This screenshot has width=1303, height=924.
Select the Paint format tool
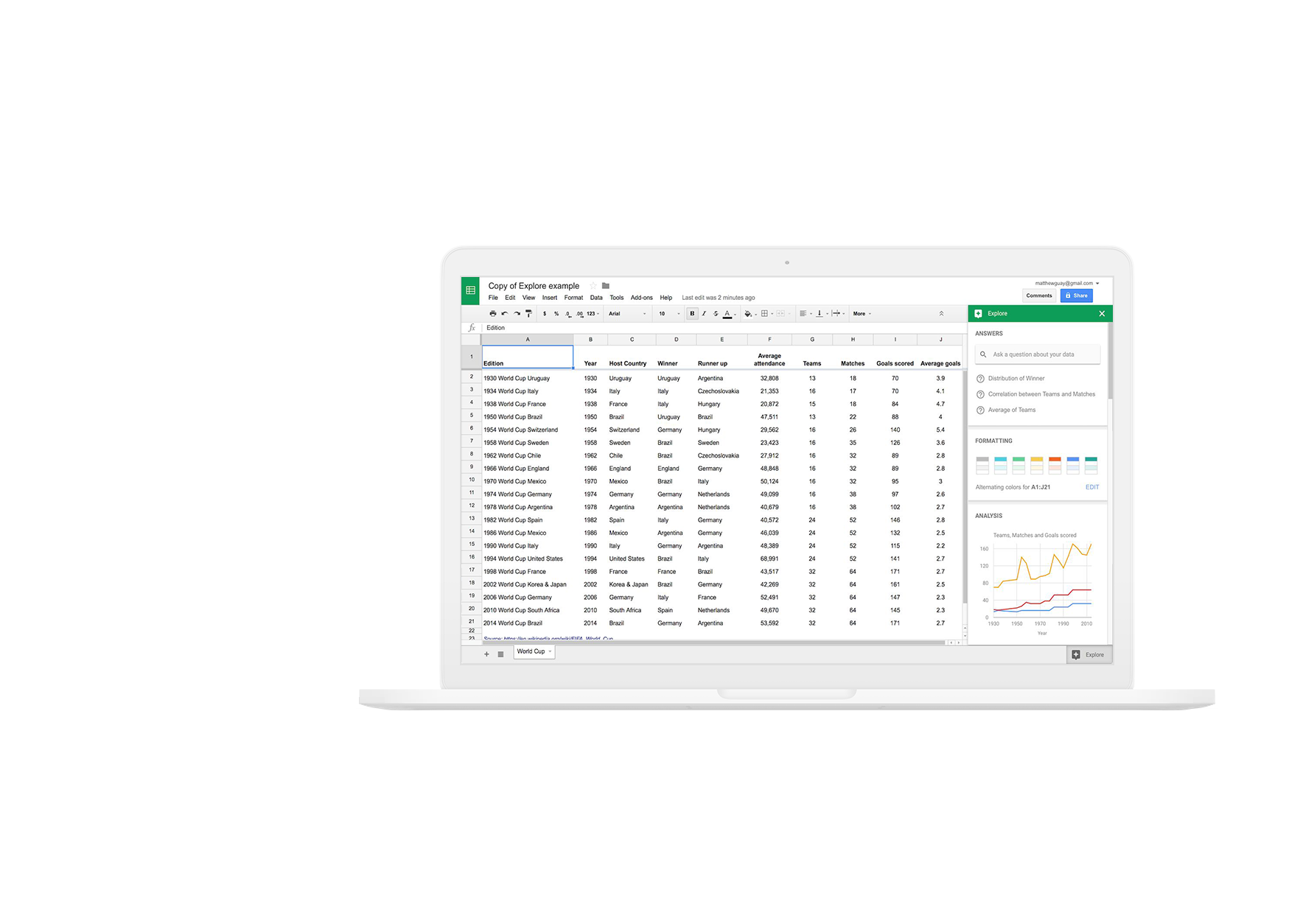528,314
